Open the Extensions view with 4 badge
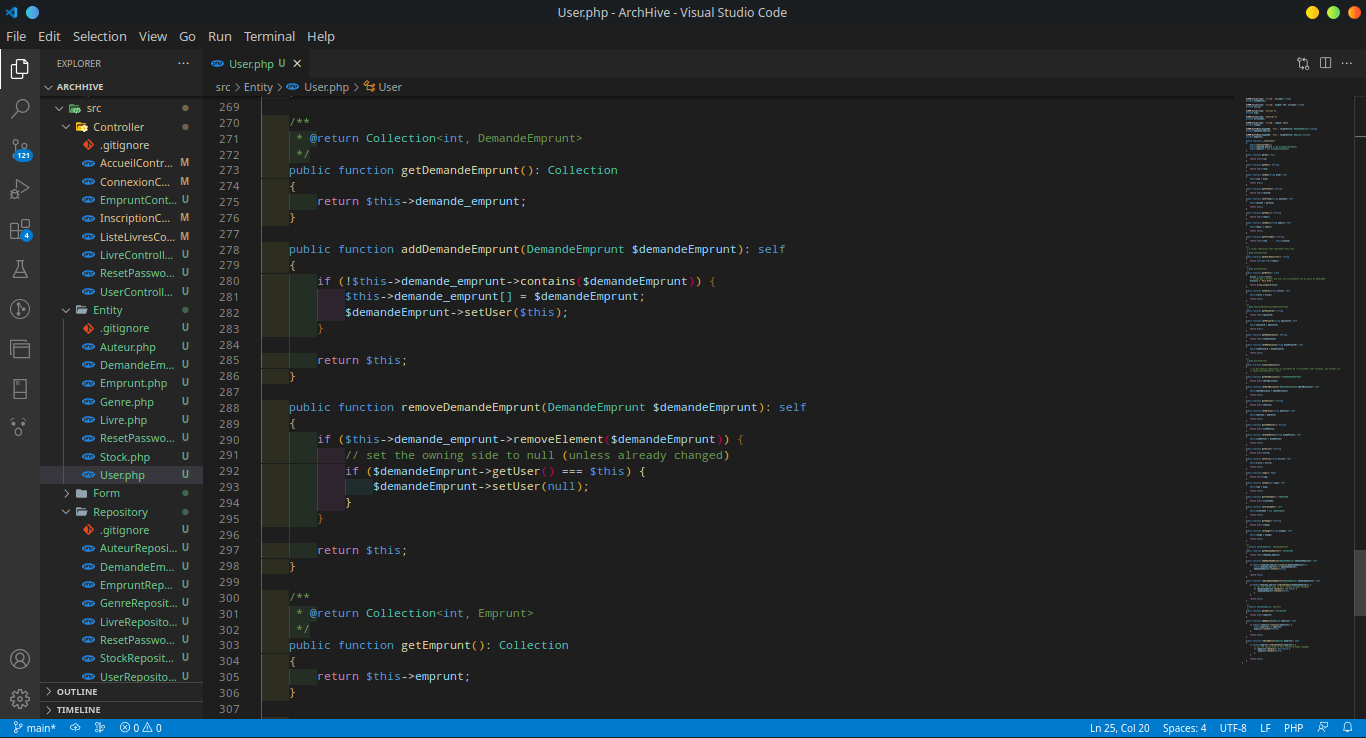Screen dimensions: 1366x738 tap(20, 230)
